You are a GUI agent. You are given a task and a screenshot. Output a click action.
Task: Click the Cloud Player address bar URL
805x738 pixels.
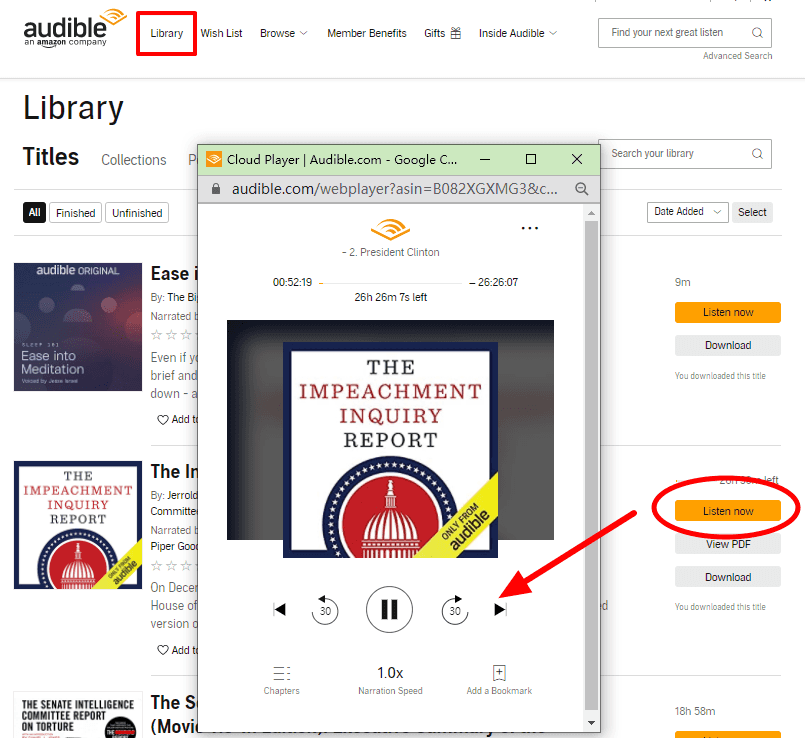394,189
